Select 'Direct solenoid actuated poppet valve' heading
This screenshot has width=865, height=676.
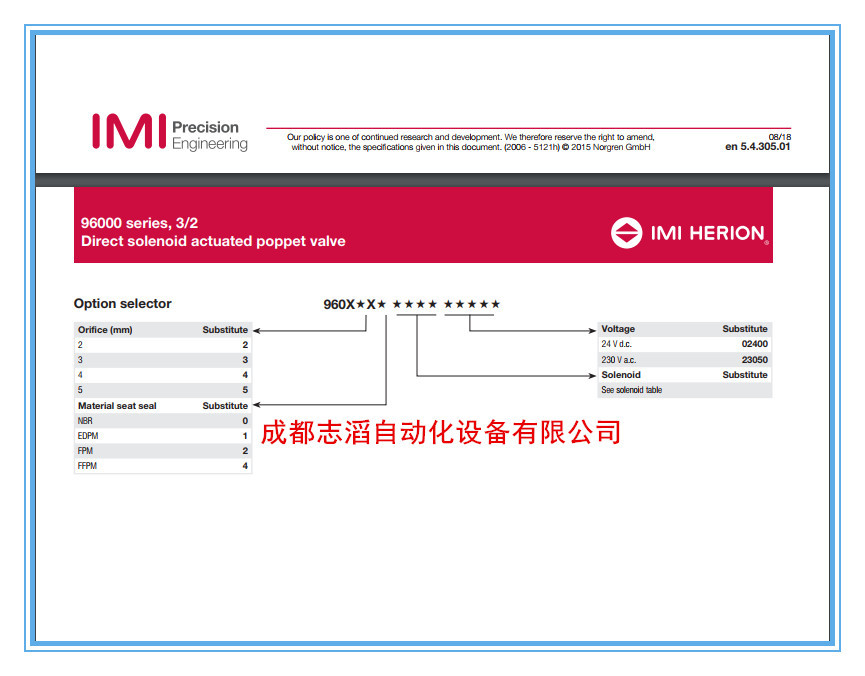click(213, 241)
